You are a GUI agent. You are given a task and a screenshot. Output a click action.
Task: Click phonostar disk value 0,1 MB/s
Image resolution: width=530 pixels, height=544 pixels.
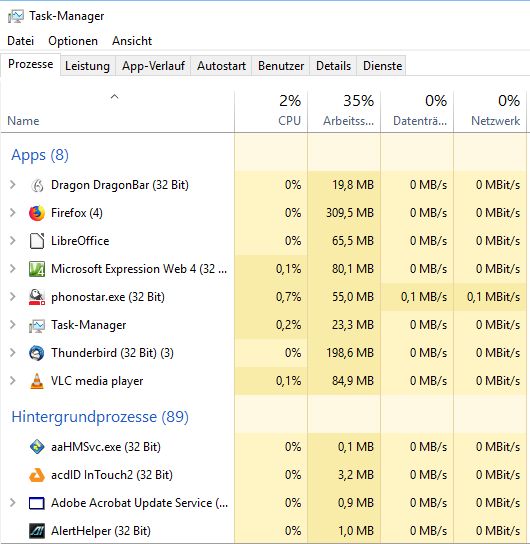click(424, 297)
